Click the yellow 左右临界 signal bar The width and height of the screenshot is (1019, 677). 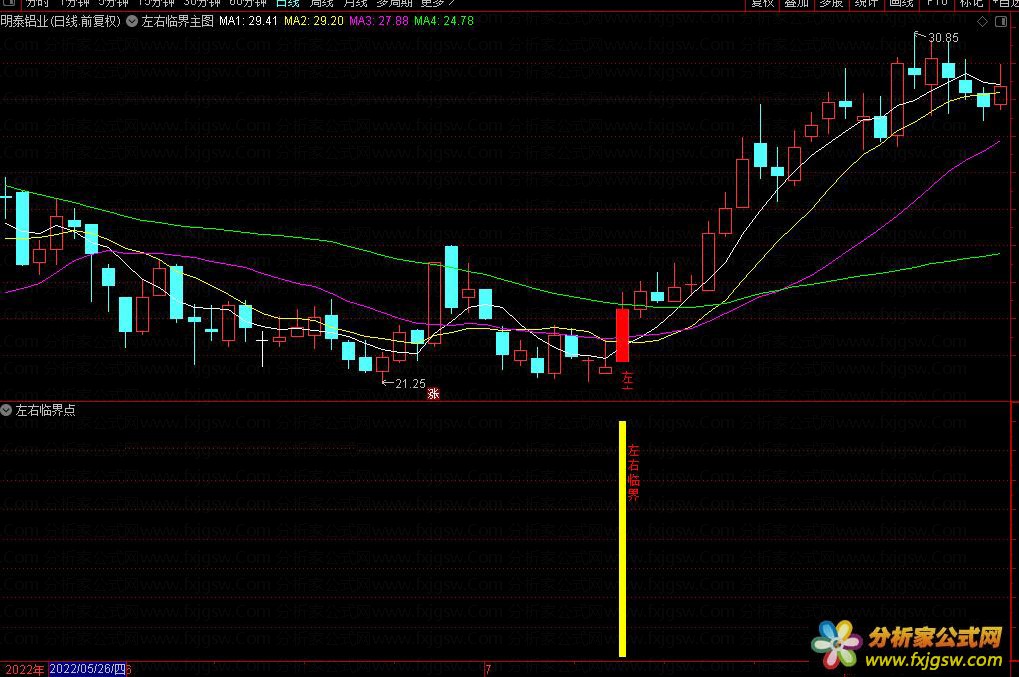623,539
